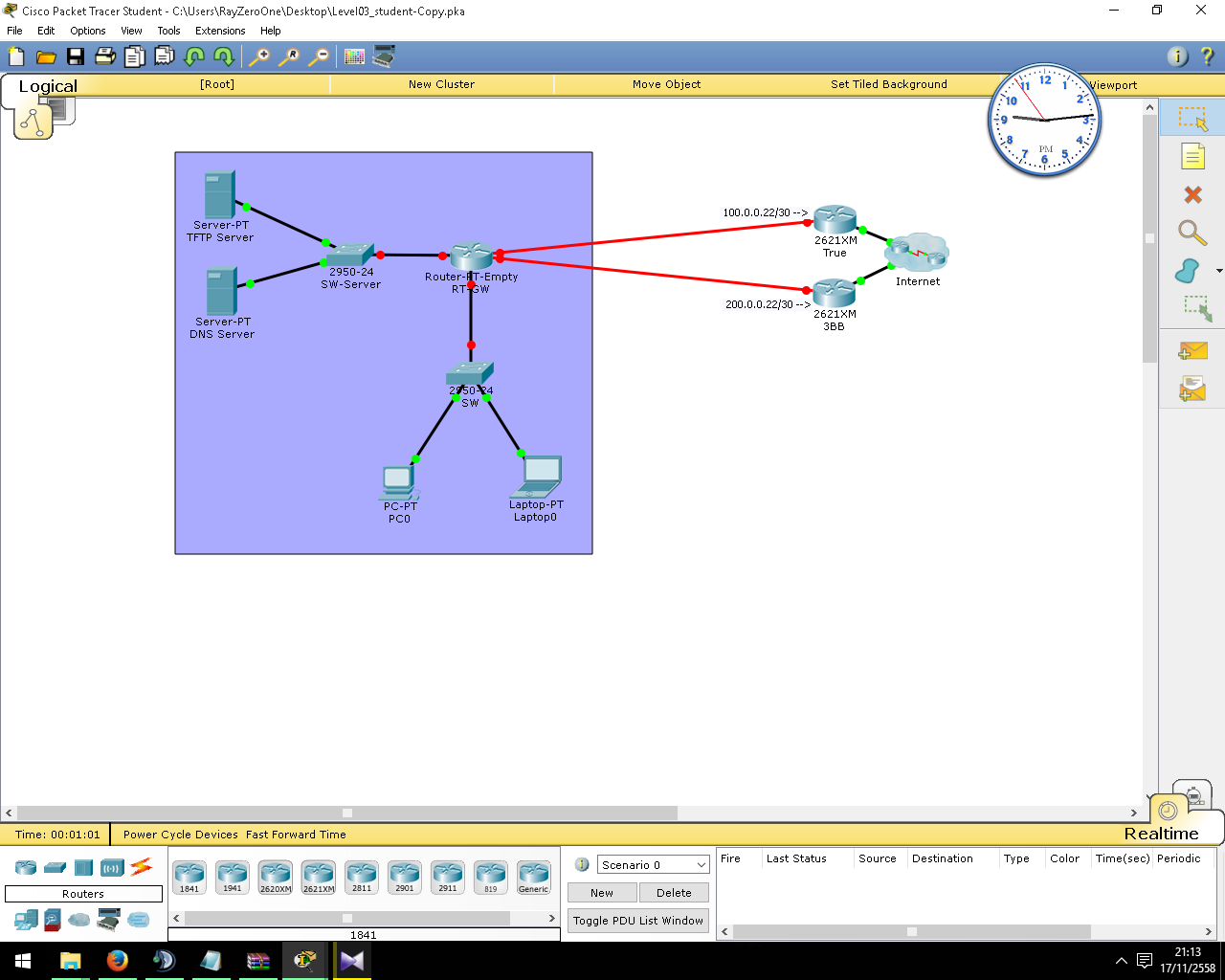Click the Paste icon in the toolbar
Screen dimensions: 1225x980
pos(165,56)
